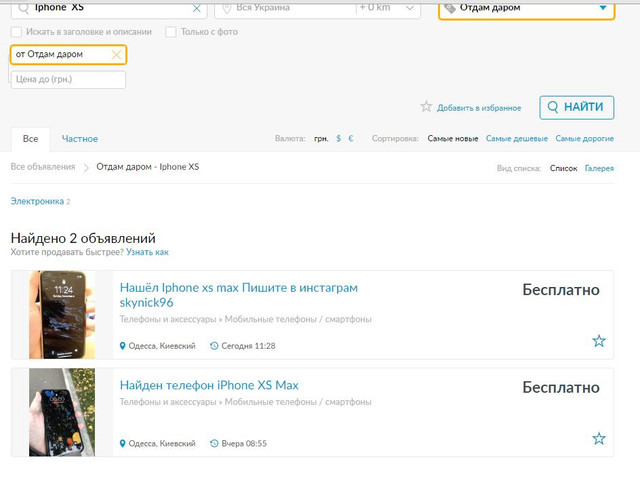This screenshot has width=640, height=496.
Task: Sort by Самые новые
Action: tap(453, 139)
